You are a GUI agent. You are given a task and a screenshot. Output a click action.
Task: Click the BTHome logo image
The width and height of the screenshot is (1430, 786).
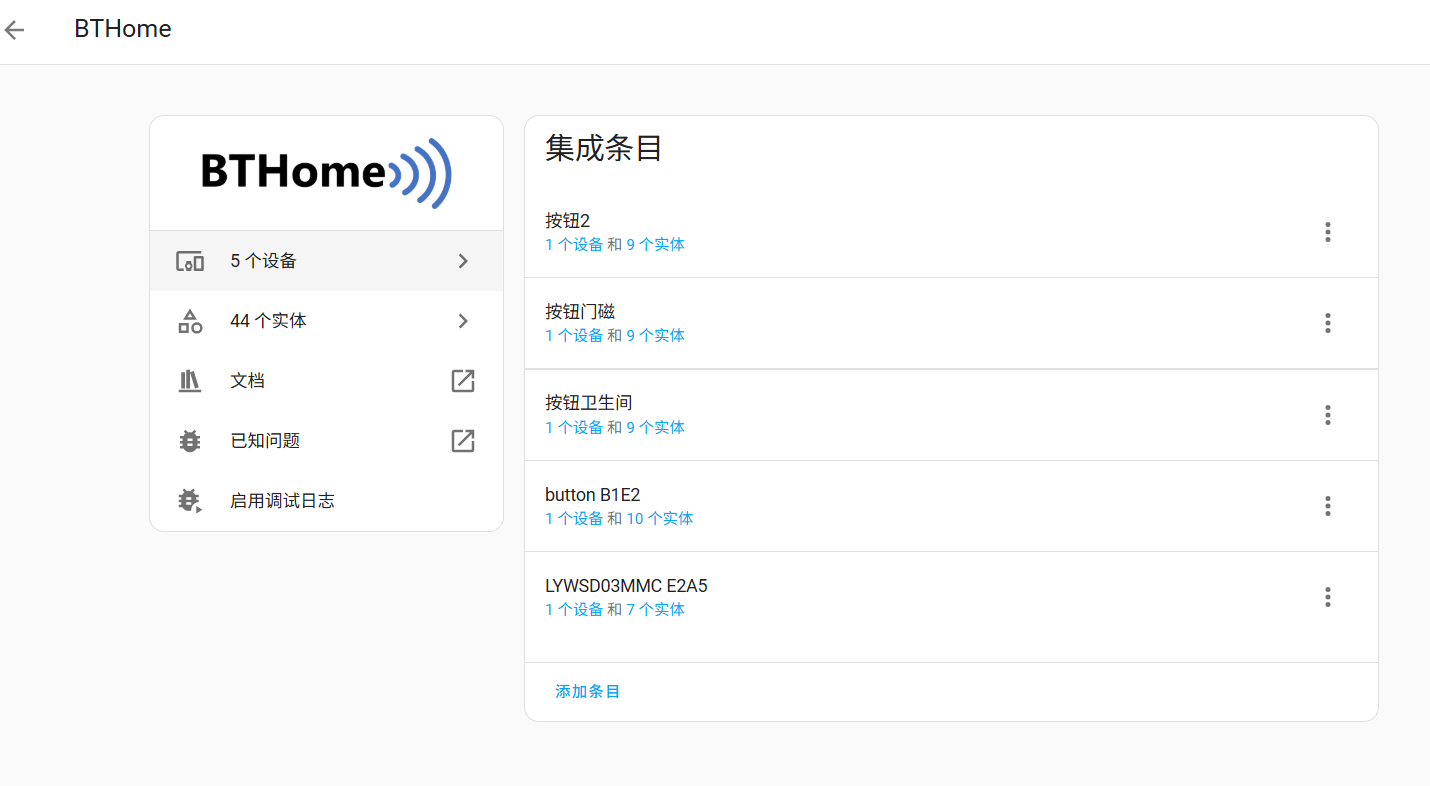pos(327,173)
